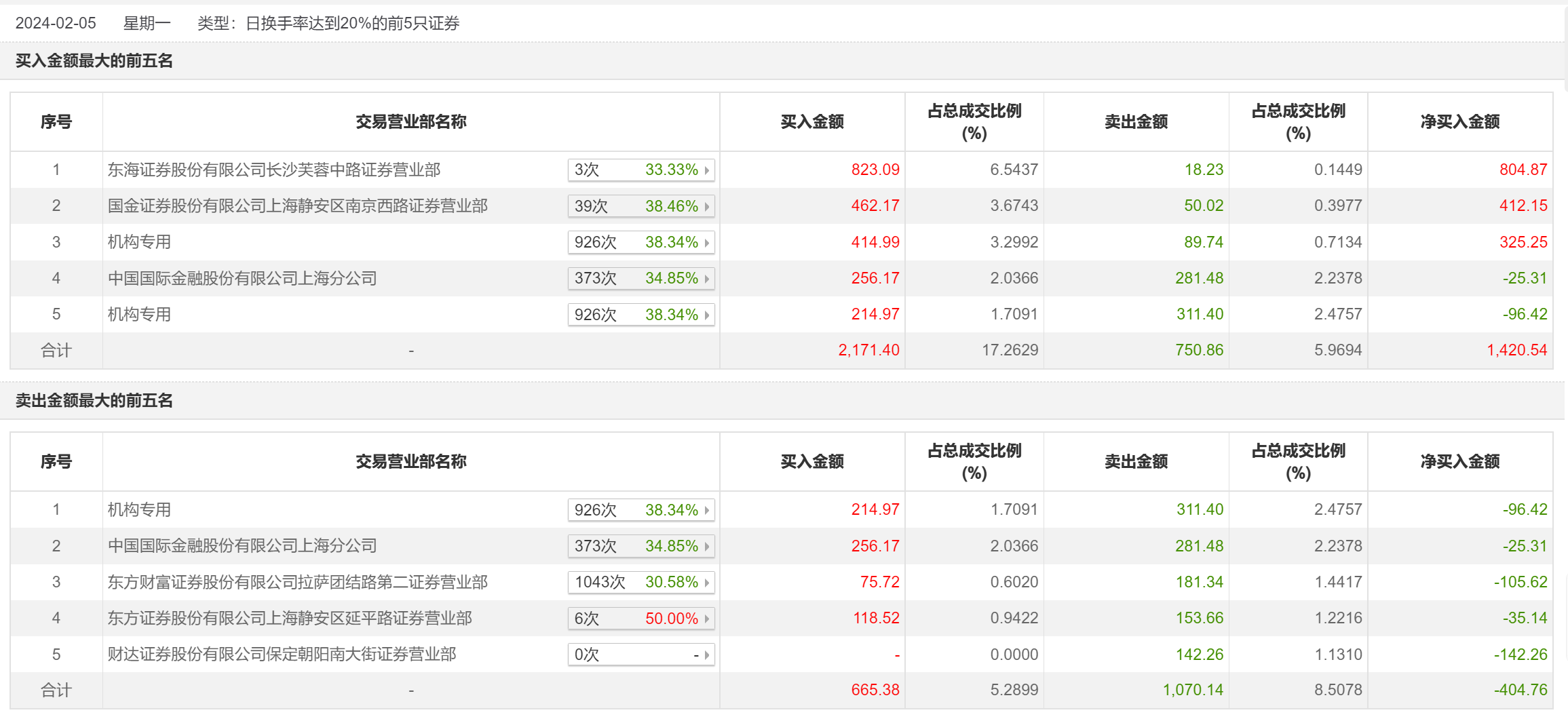Screen dimensions: 1568x721
Task: Expand the 373次 box in the 卖出金额最大 table
Action: click(640, 547)
